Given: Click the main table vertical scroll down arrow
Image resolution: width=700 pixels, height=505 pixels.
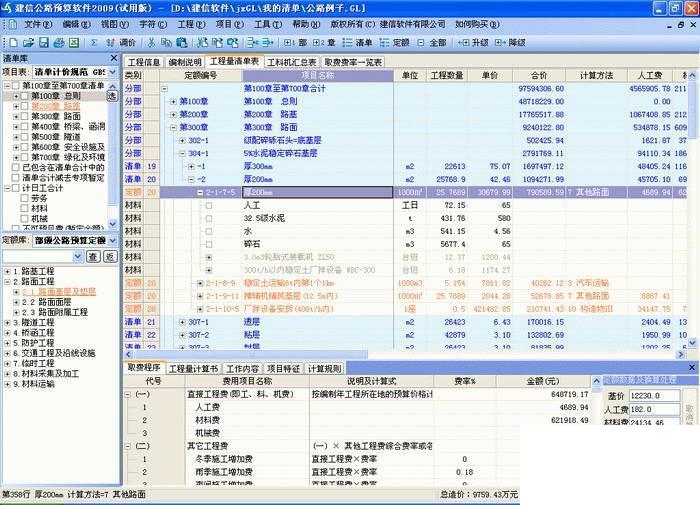Looking at the screenshot, I should pyautogui.click(x=692, y=343).
